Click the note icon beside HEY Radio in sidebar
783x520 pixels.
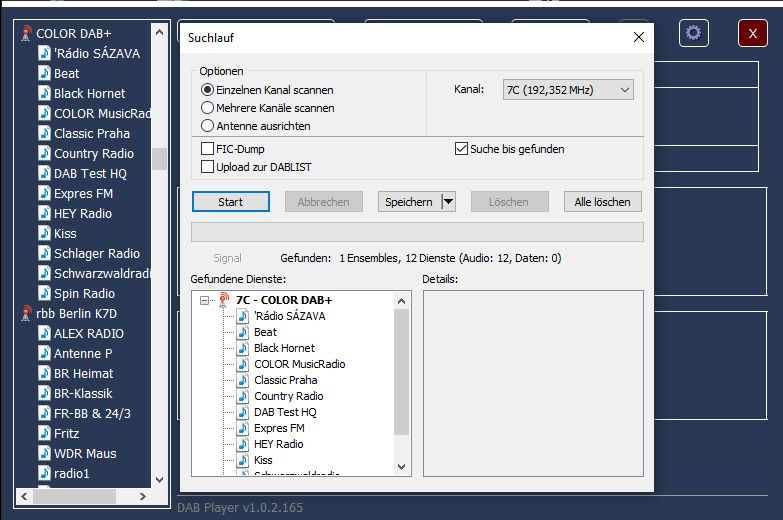click(44, 213)
